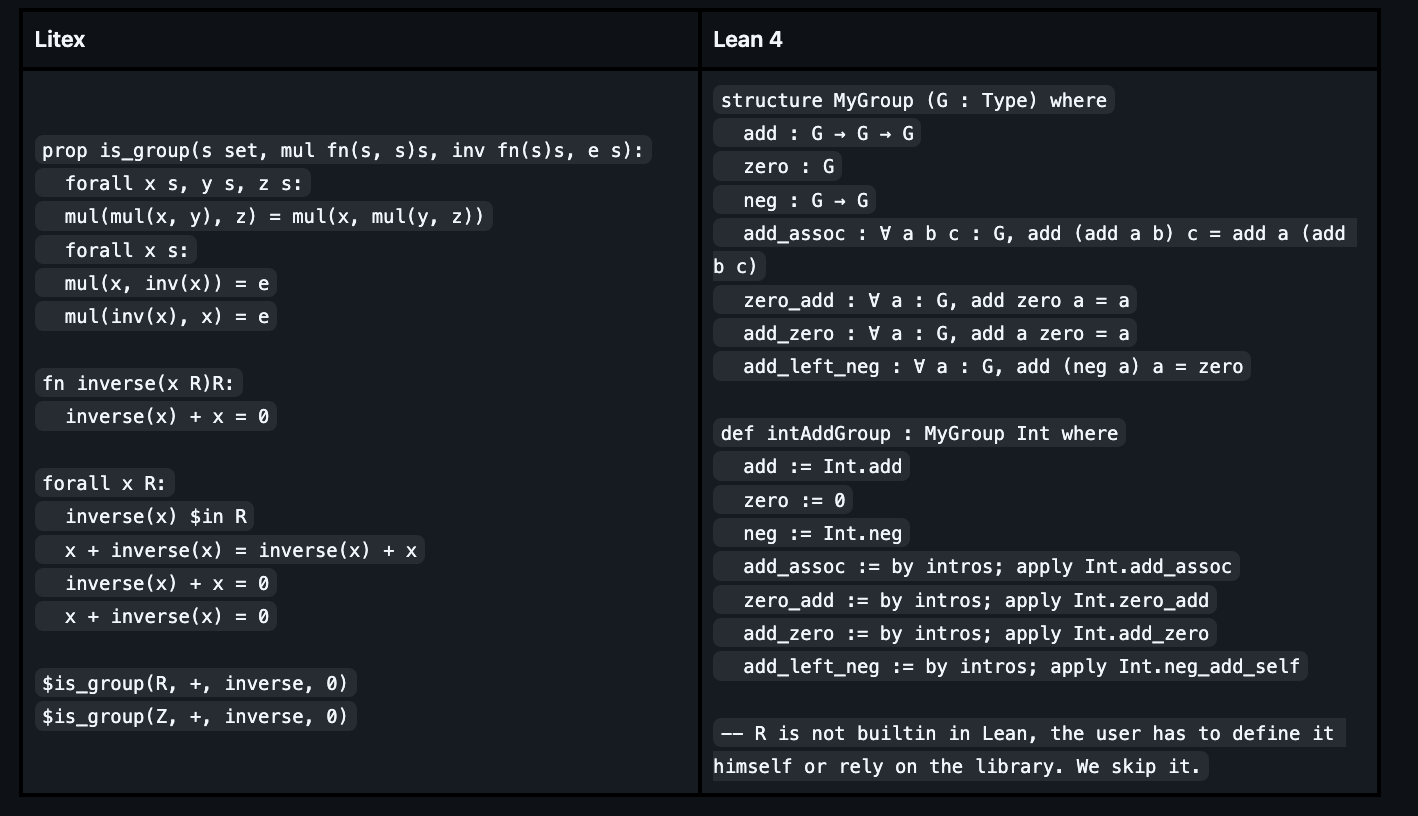Viewport: 1418px width, 816px height.
Task: Select the mul associativity equation line
Action: click(x=264, y=217)
